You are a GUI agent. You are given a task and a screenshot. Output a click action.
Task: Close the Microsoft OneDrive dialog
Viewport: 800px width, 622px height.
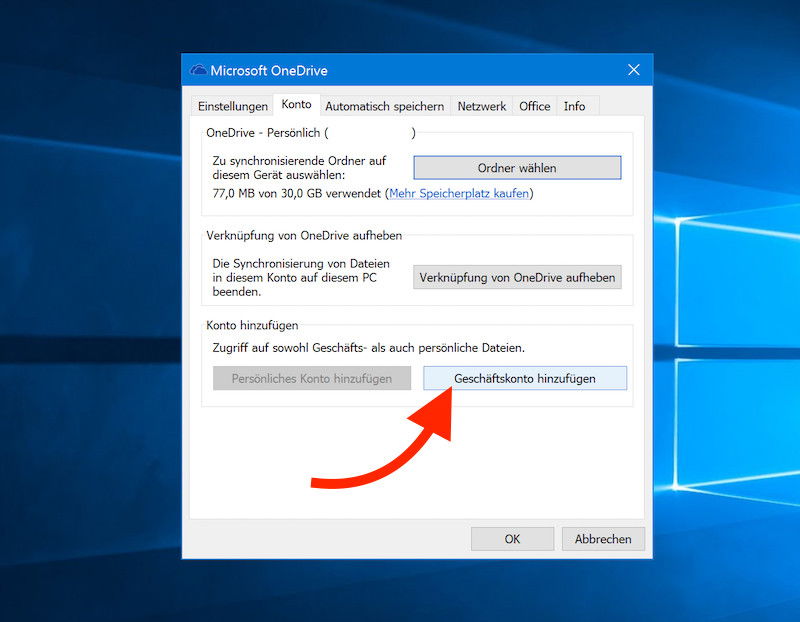point(634,70)
